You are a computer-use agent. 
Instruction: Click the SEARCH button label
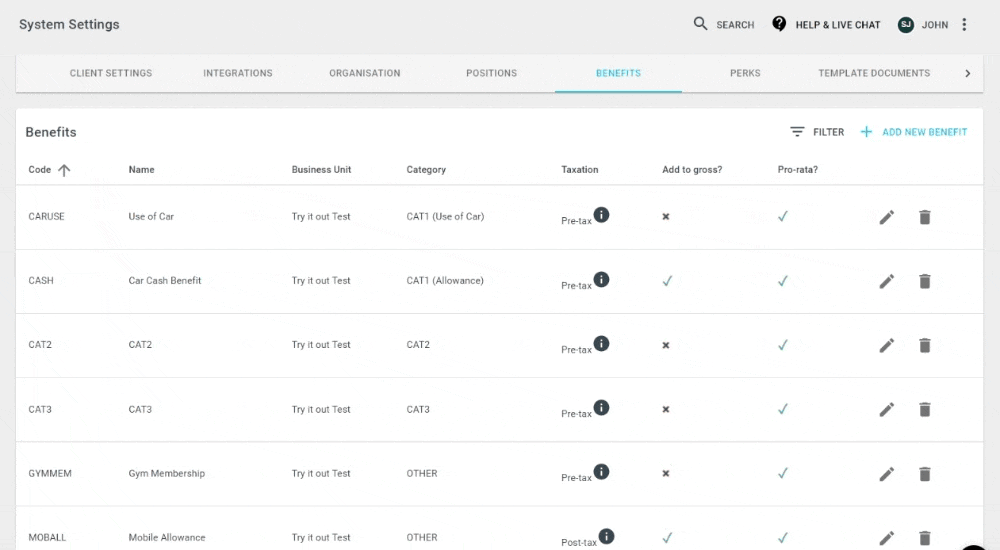tap(735, 25)
